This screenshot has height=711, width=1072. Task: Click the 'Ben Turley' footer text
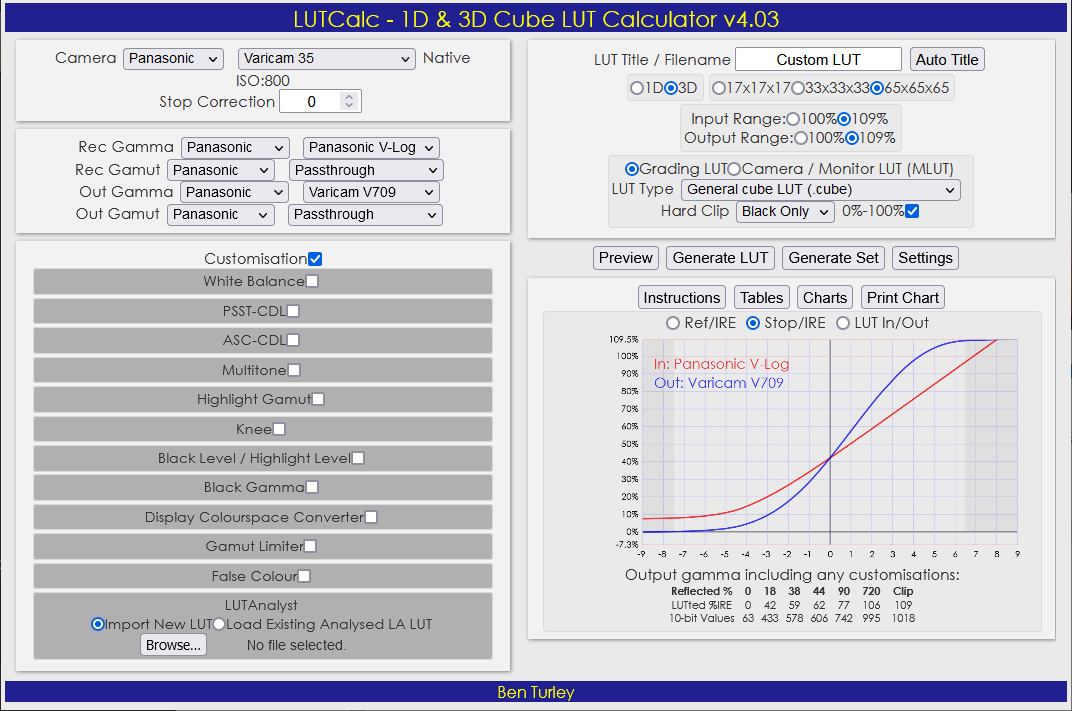click(x=536, y=693)
